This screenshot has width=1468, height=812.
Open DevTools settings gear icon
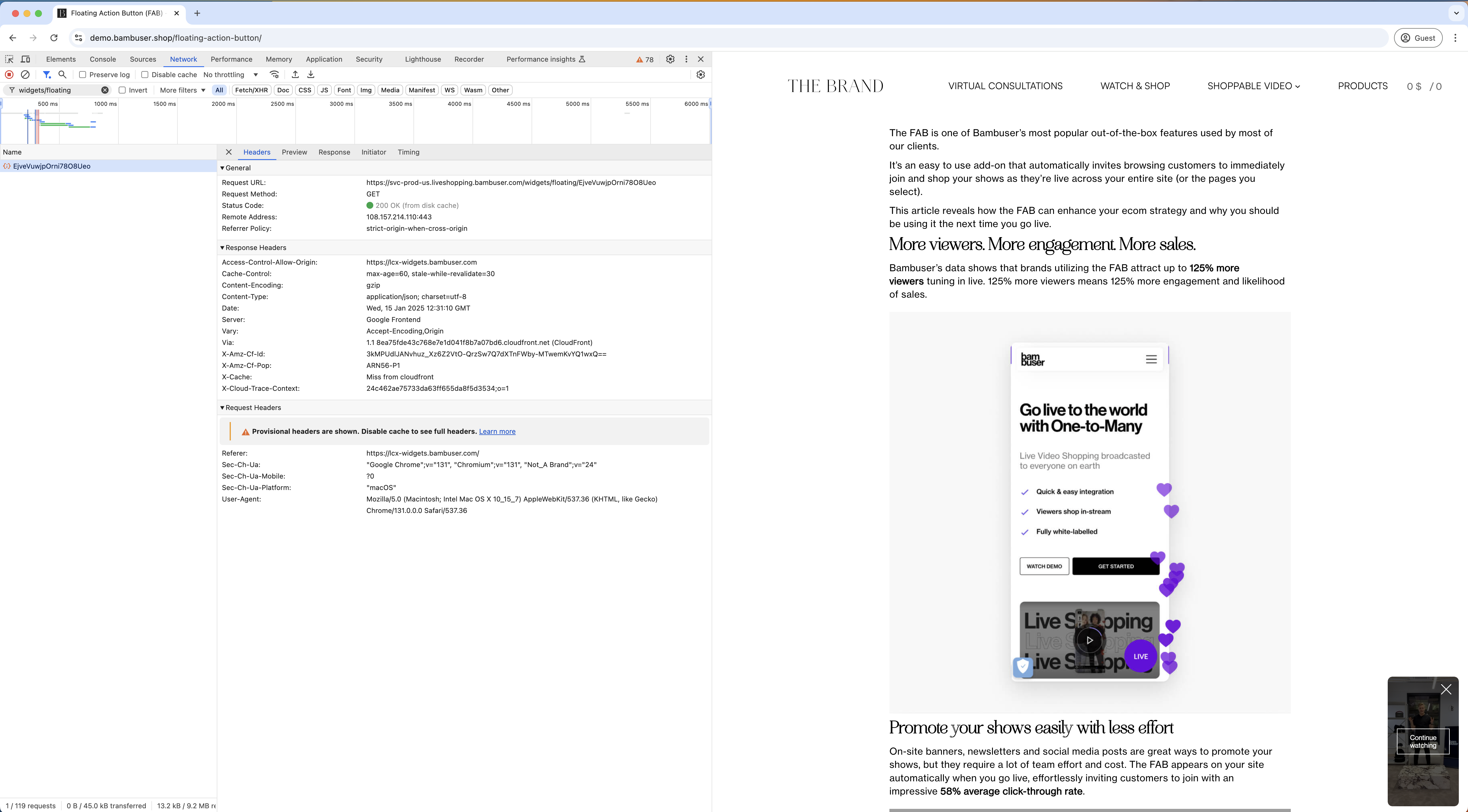[670, 59]
